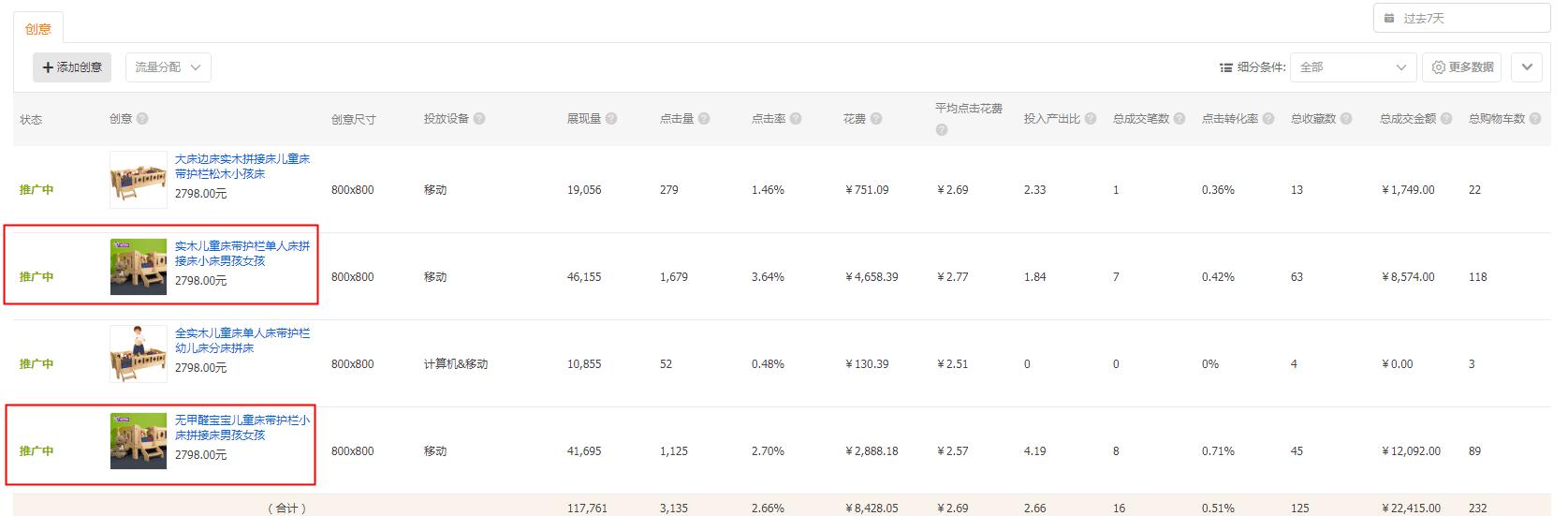Open the 过去7天 date range picker
The width and height of the screenshot is (1568, 516).
click(1462, 18)
